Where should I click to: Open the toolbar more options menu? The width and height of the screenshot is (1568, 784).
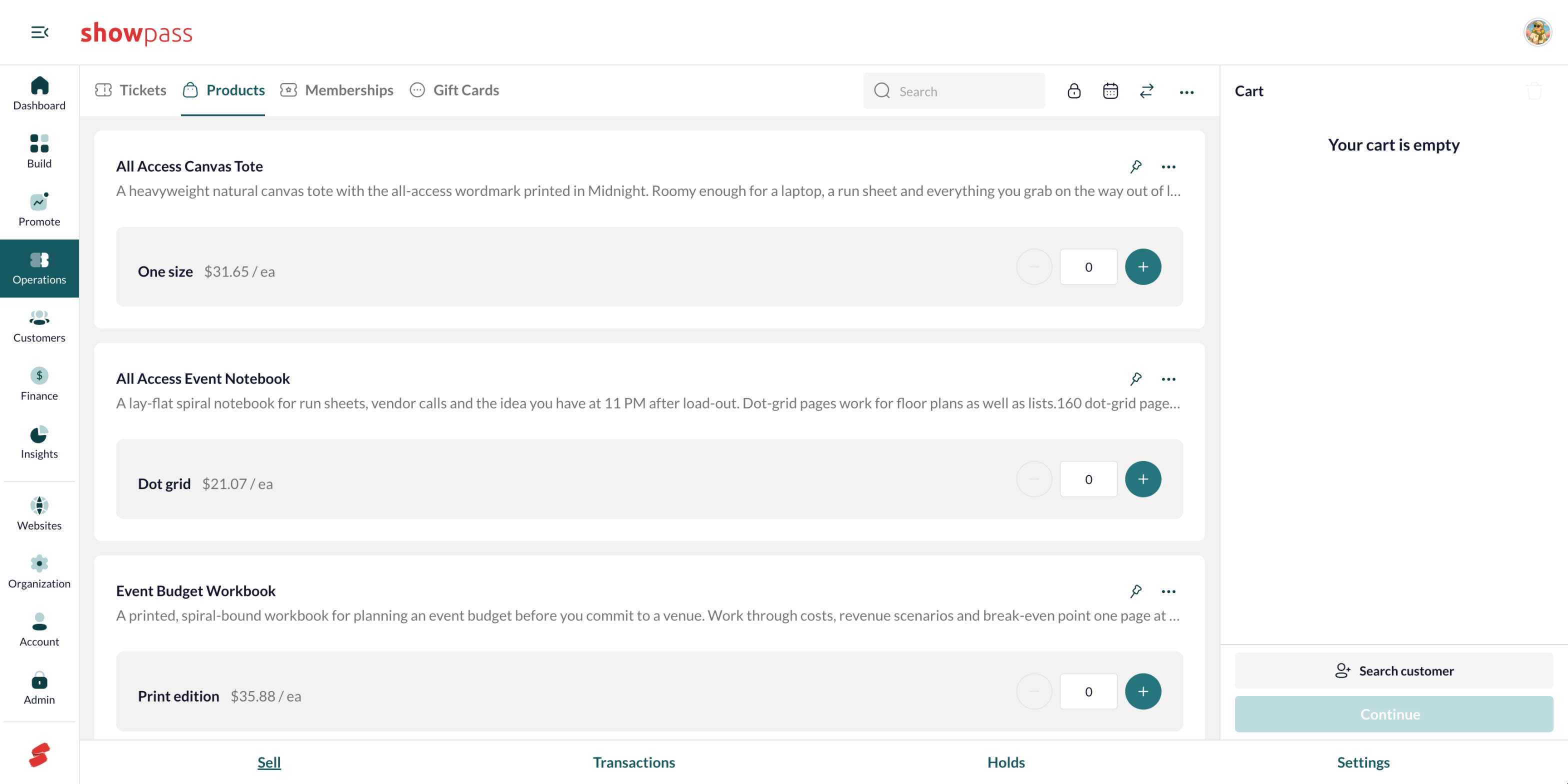pyautogui.click(x=1186, y=92)
